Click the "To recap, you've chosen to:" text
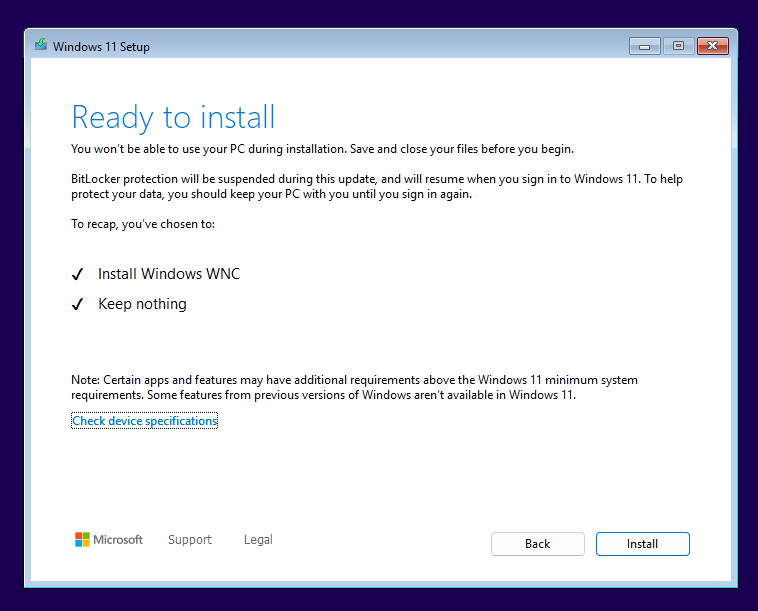 click(143, 224)
